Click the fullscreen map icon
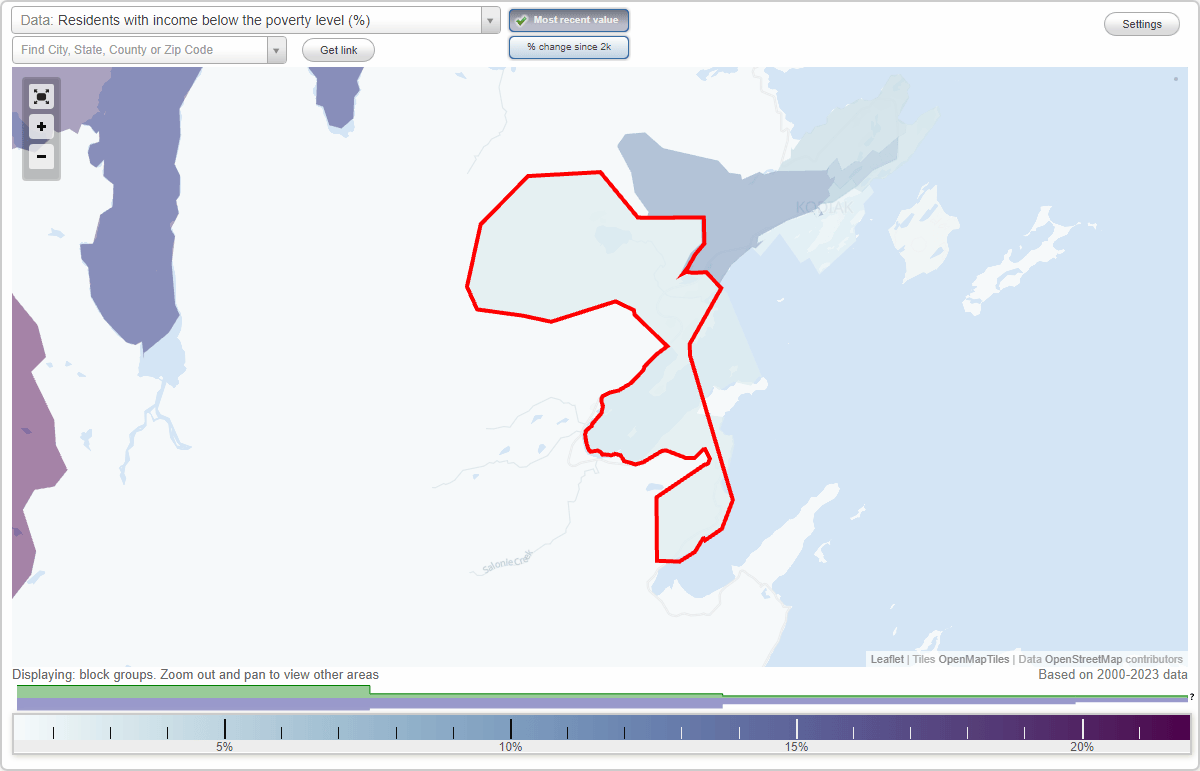Screen dimensions: 1200x771 pos(41,96)
